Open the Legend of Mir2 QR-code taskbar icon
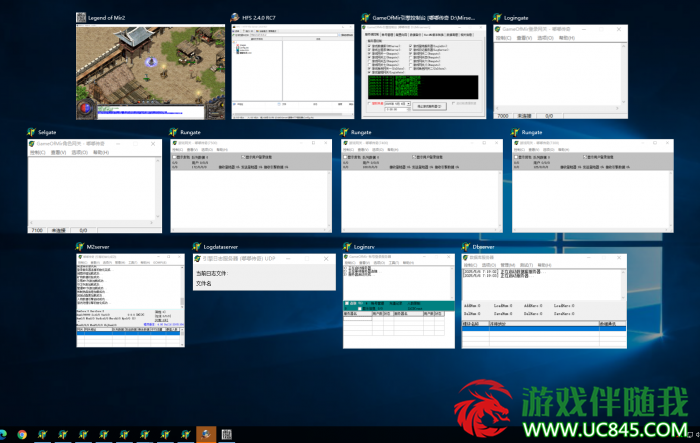 226,434
